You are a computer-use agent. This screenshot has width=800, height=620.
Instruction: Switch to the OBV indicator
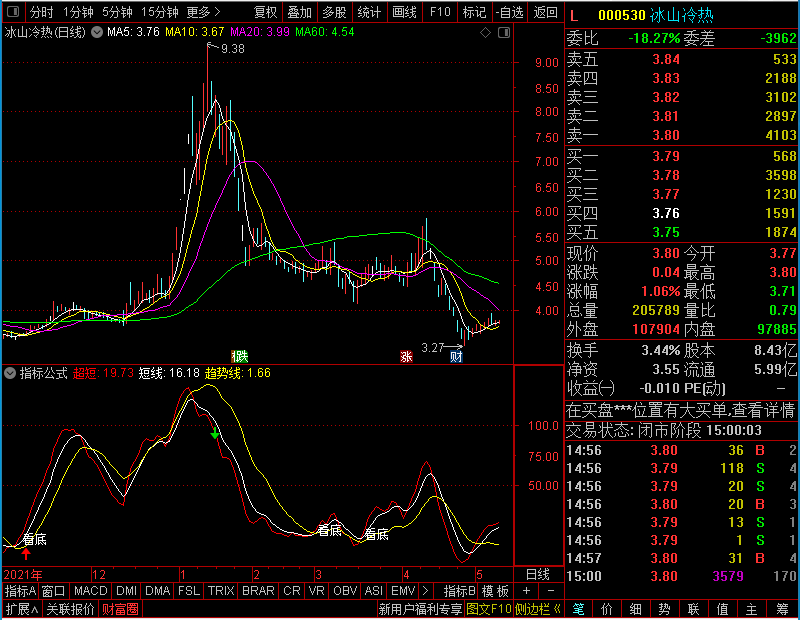pos(345,591)
